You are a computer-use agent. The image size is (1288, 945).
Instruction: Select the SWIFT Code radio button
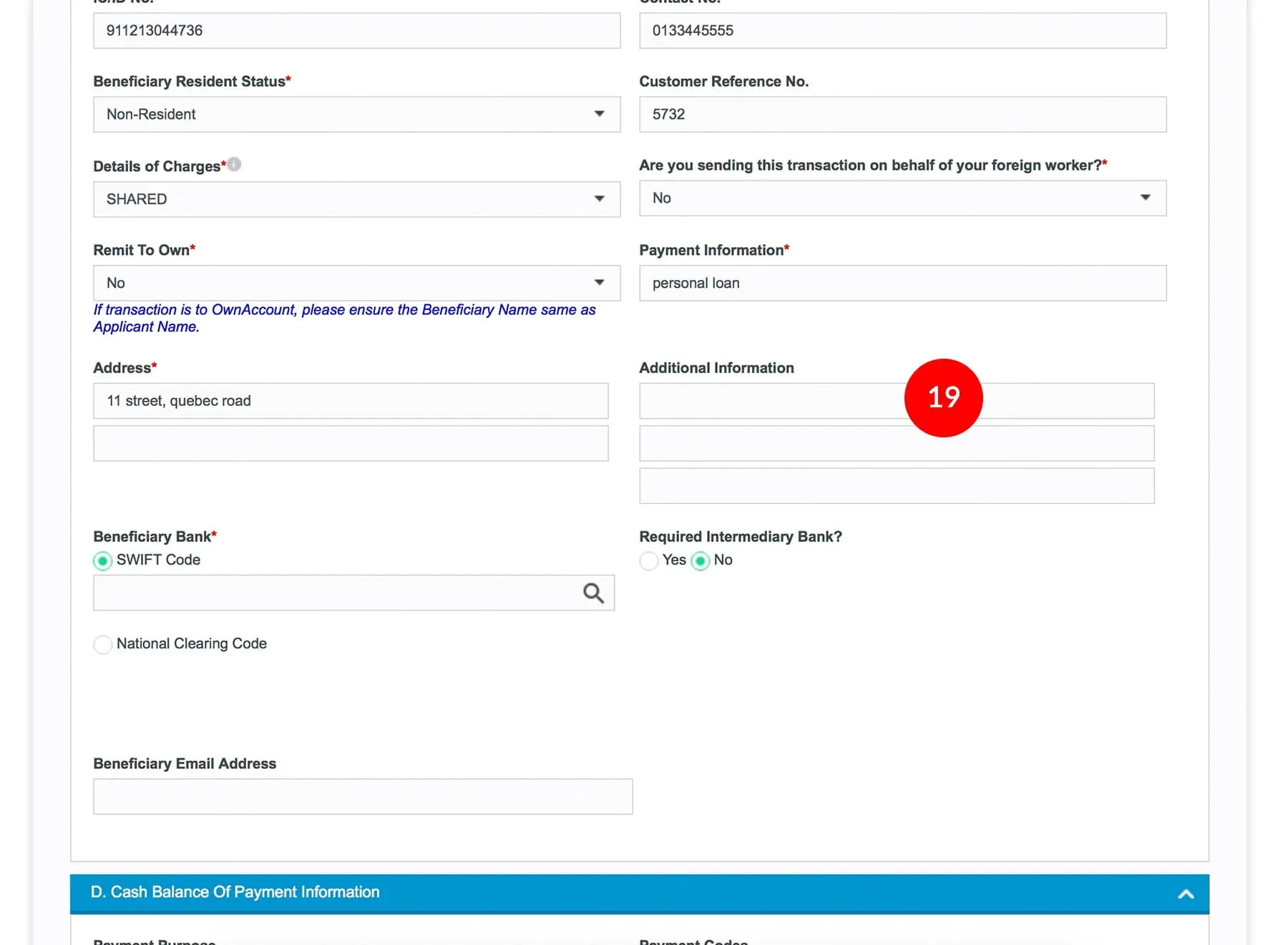(103, 561)
